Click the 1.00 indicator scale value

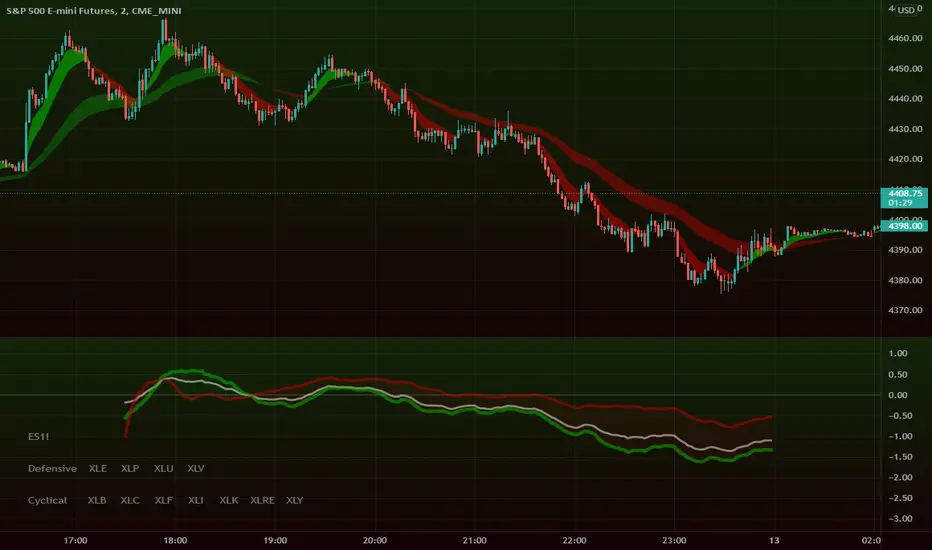click(898, 354)
